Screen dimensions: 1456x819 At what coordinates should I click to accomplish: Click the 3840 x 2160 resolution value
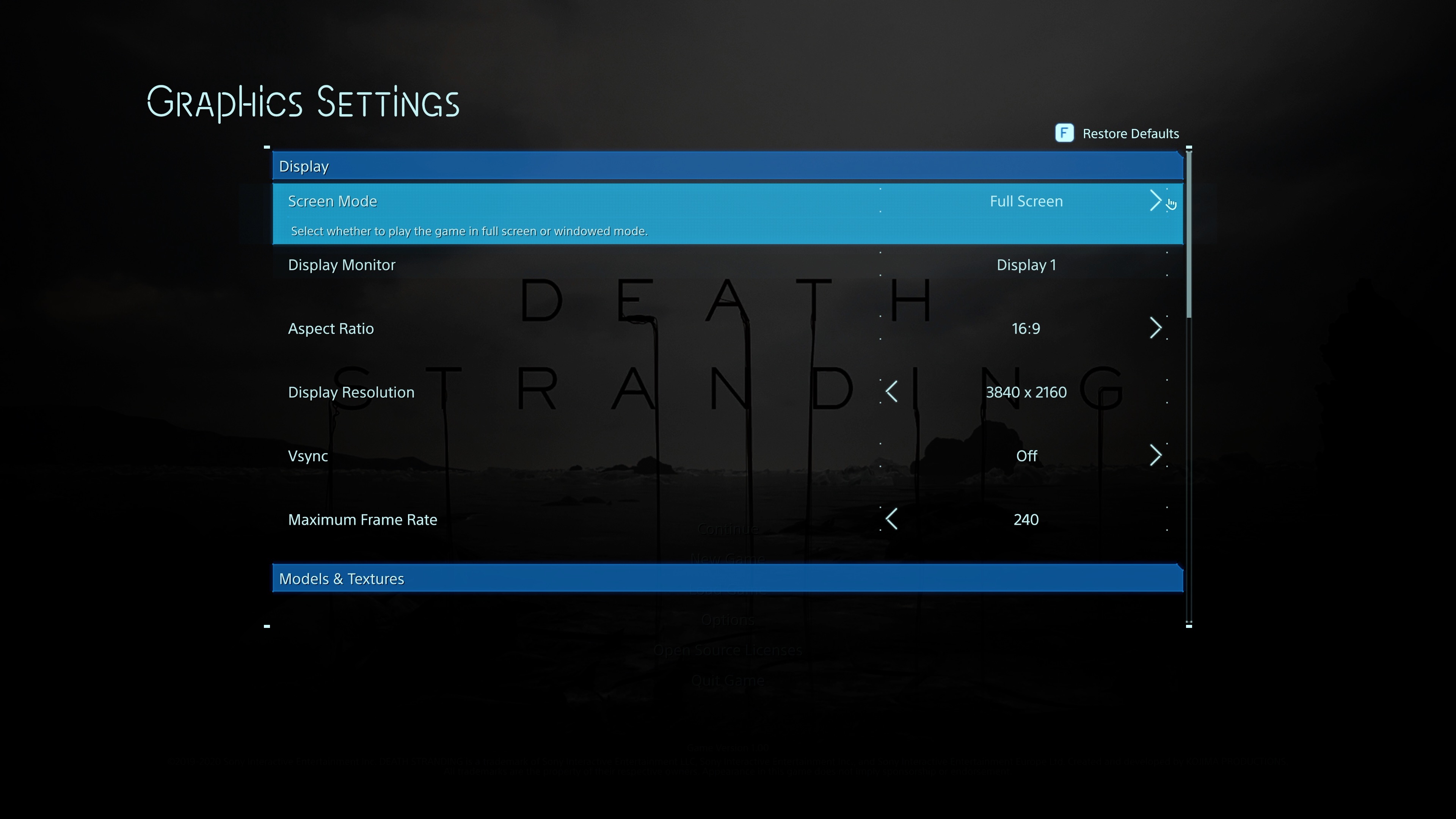(1026, 392)
